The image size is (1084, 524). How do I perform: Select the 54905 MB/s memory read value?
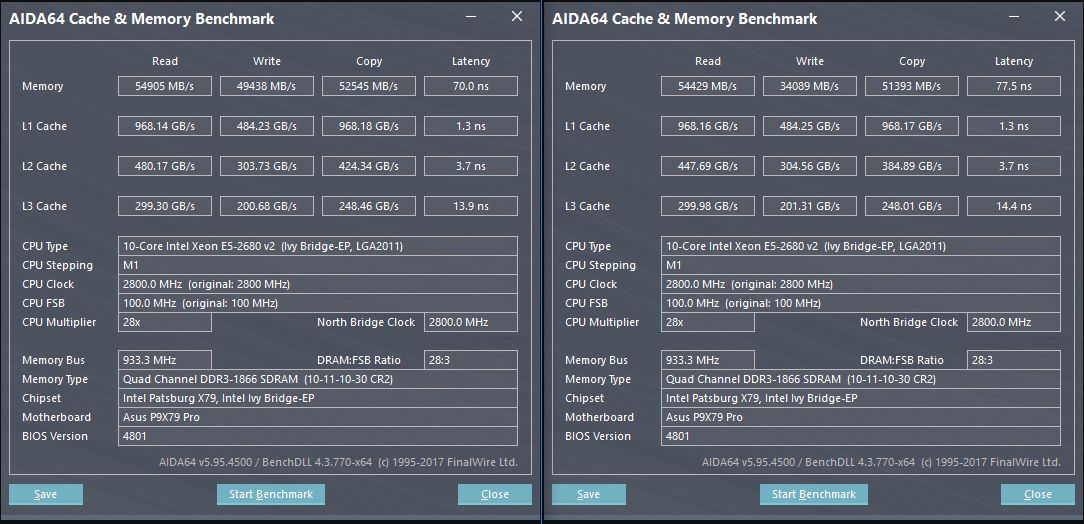165,86
